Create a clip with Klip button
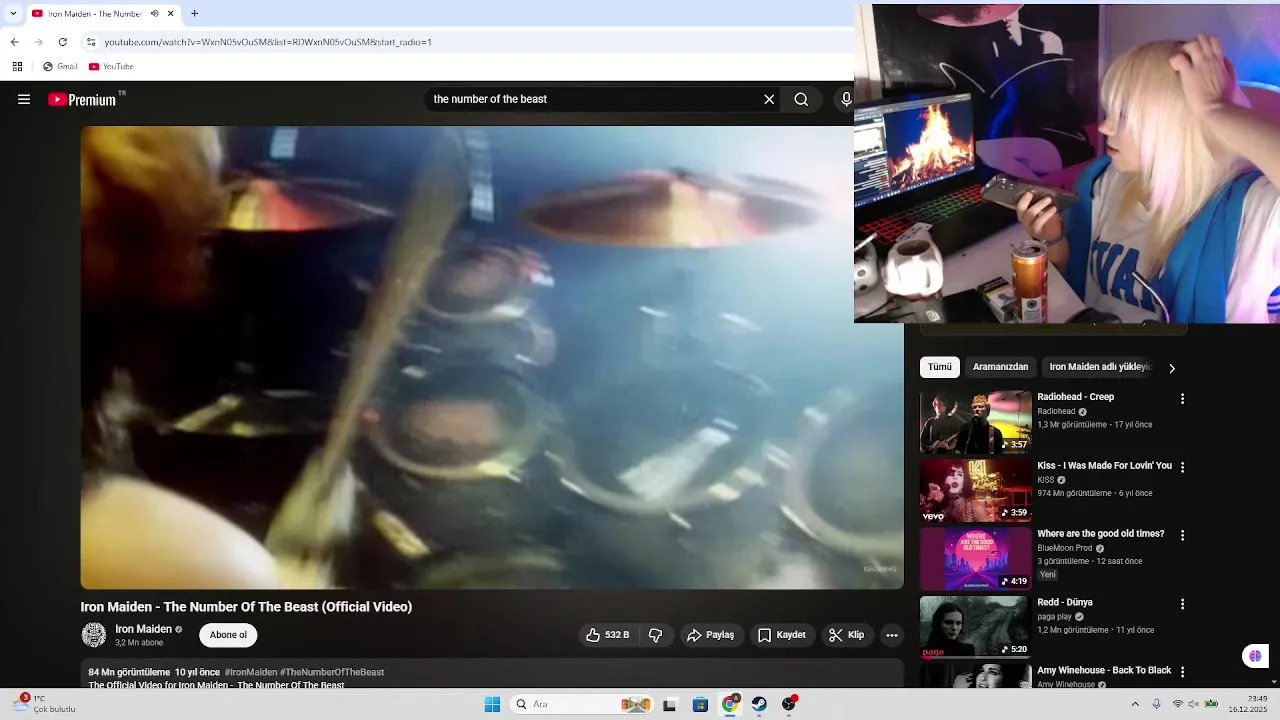Screen dimensions: 1280x720 (847, 635)
